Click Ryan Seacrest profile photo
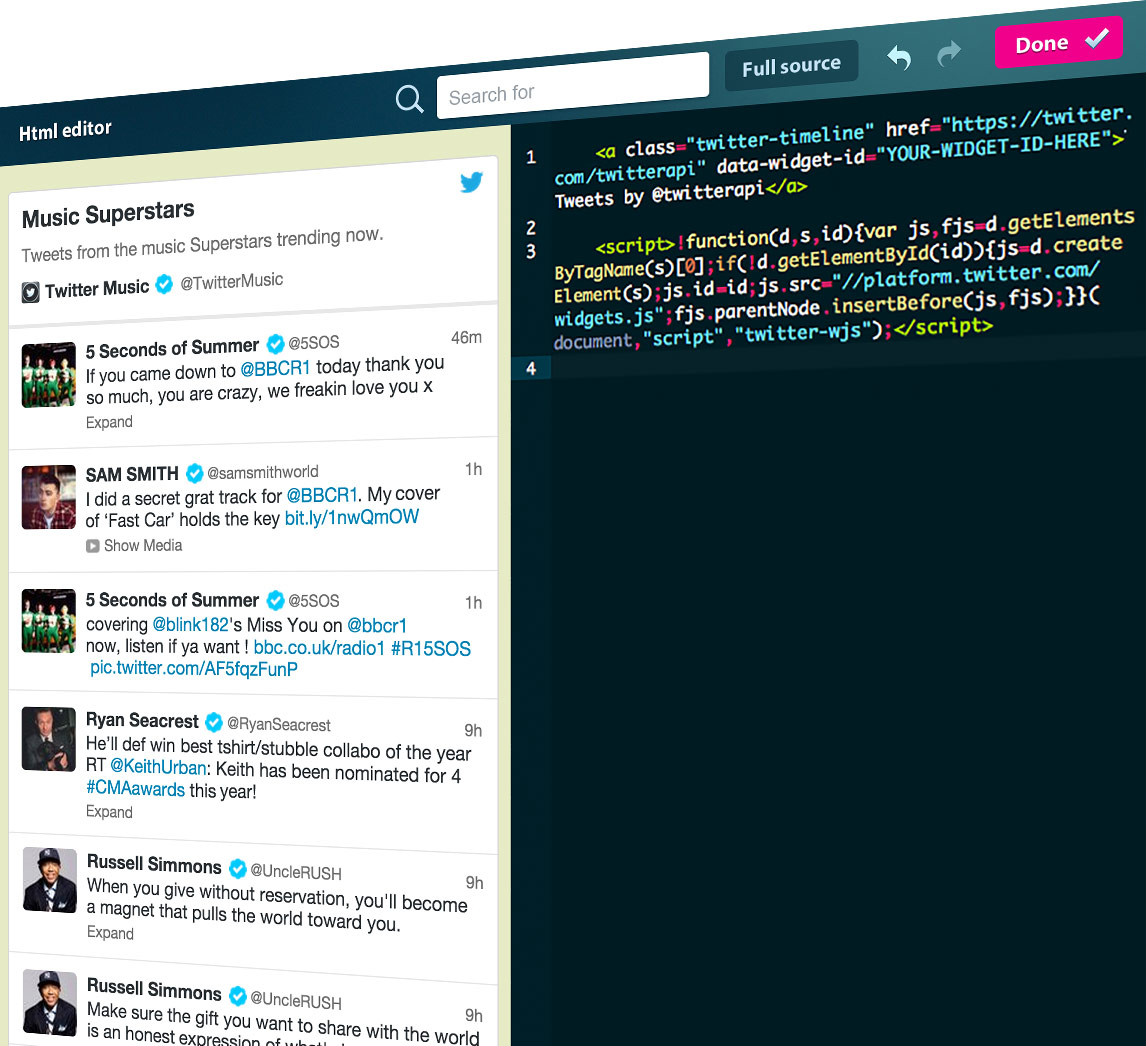This screenshot has height=1046, width=1146. (49, 739)
